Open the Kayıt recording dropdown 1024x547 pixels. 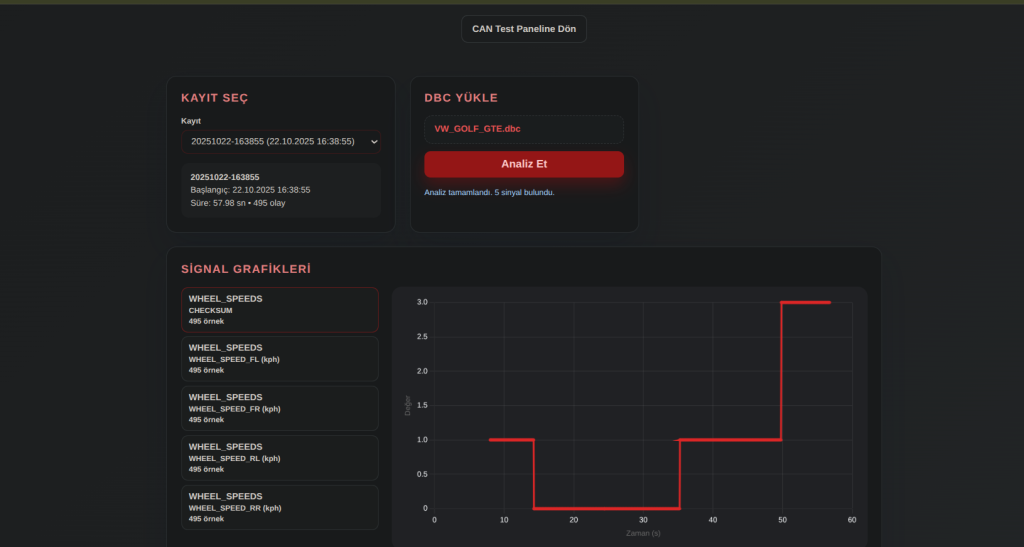click(280, 142)
